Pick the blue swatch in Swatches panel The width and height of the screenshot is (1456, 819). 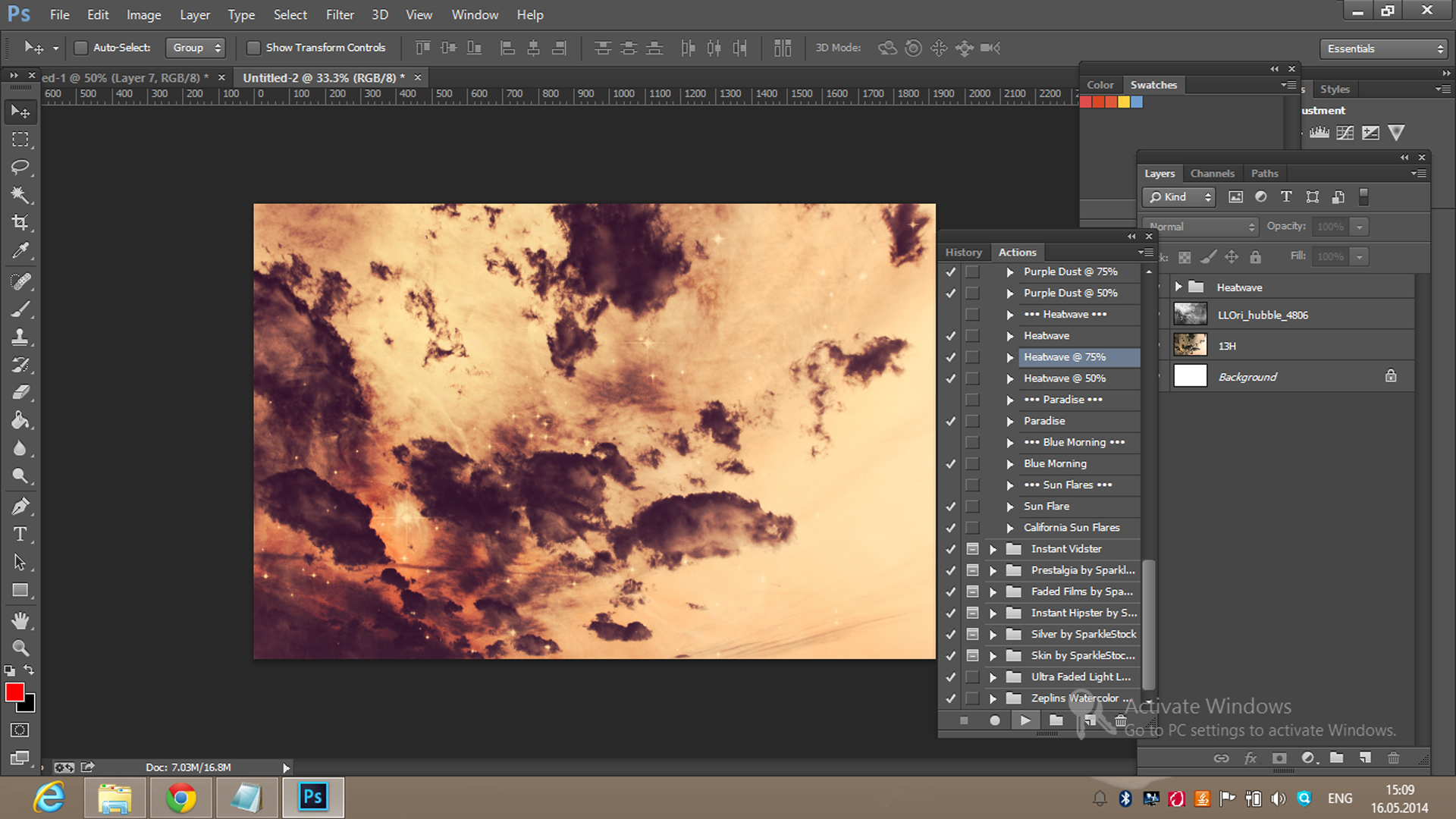coord(1137,102)
